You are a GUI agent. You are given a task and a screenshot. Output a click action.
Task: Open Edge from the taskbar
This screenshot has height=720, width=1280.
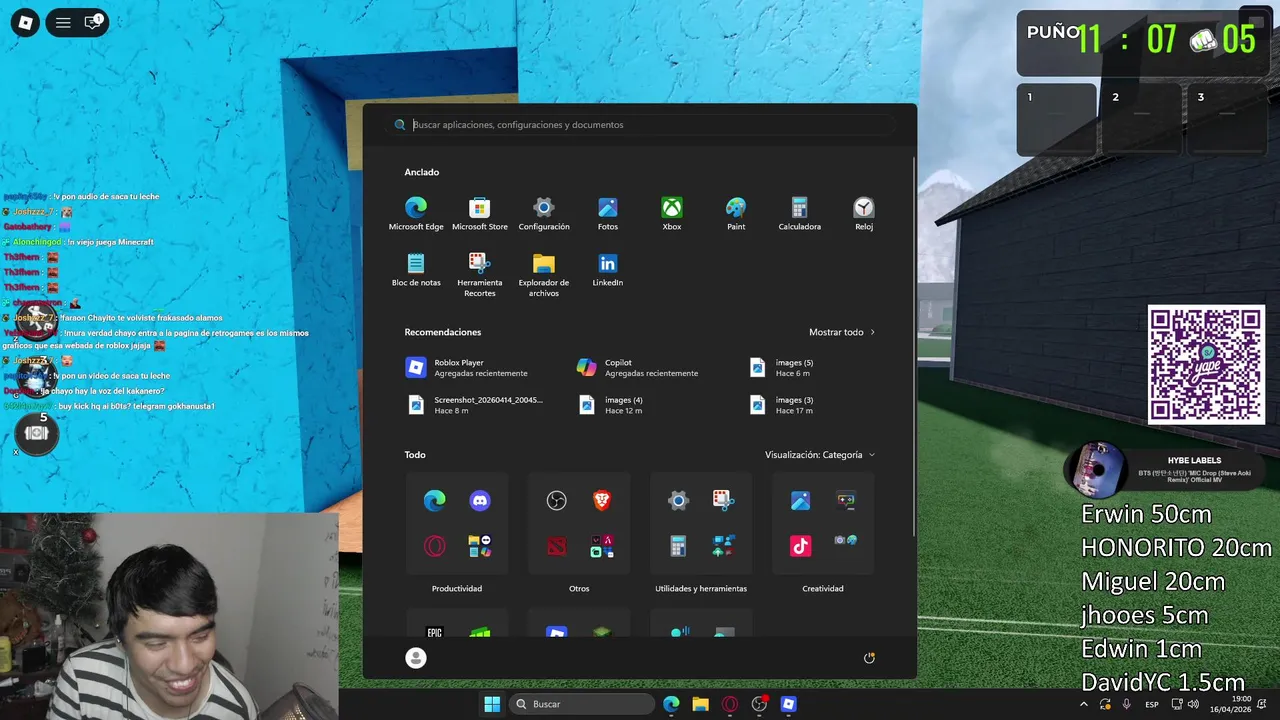point(671,704)
